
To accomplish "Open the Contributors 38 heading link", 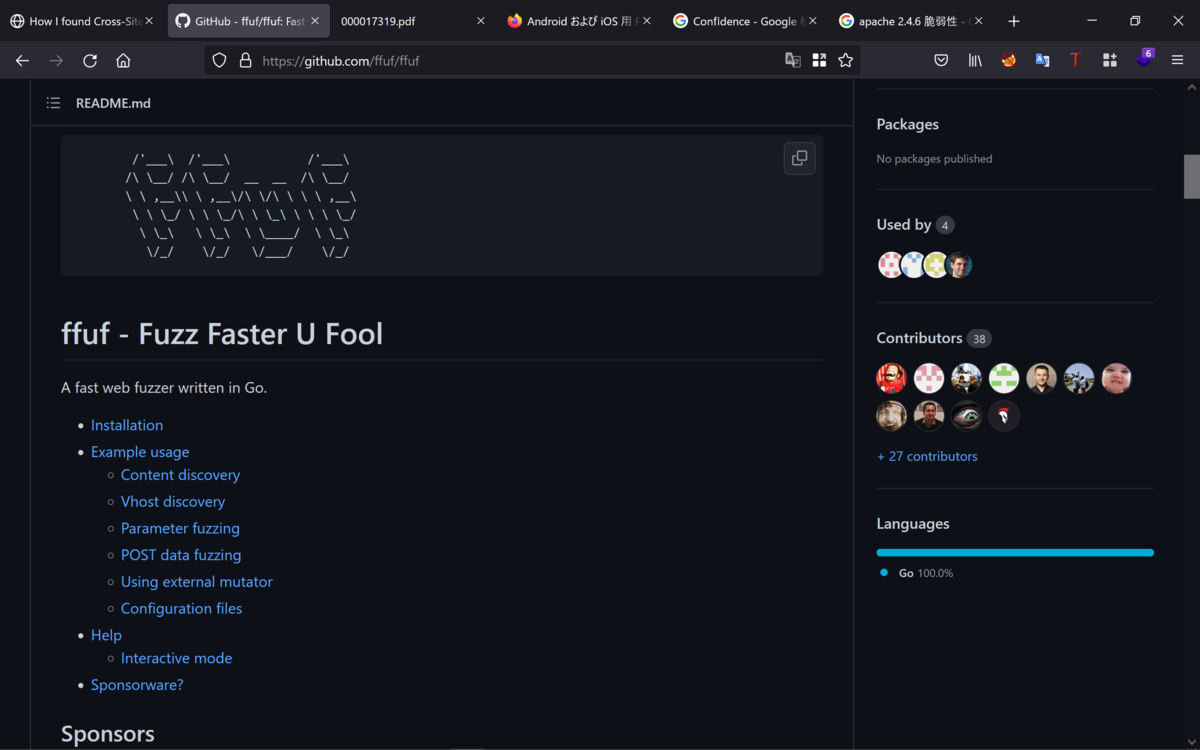I will 934,338.
